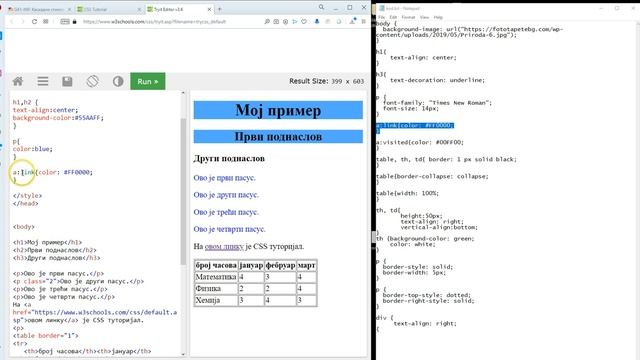640x360 pixels.
Task: Click the 'број часова' table header
Action: point(216,265)
